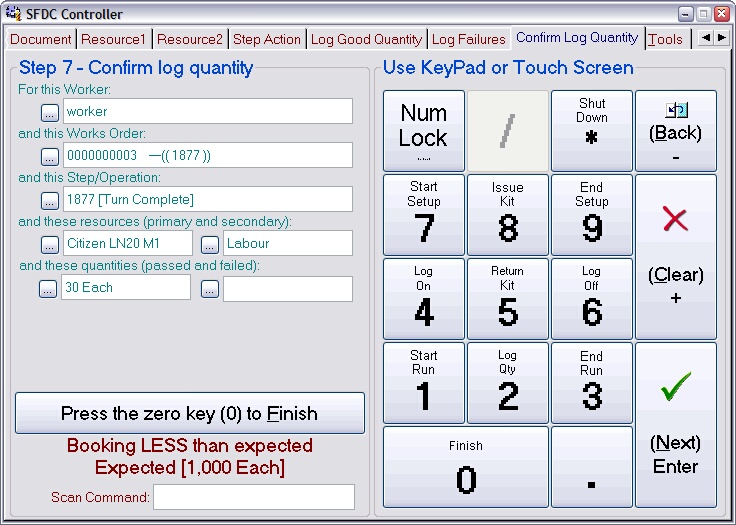Screen dimensions: 736x525
Task: Click 'Booking LESS than expected' warning text
Action: (190, 446)
